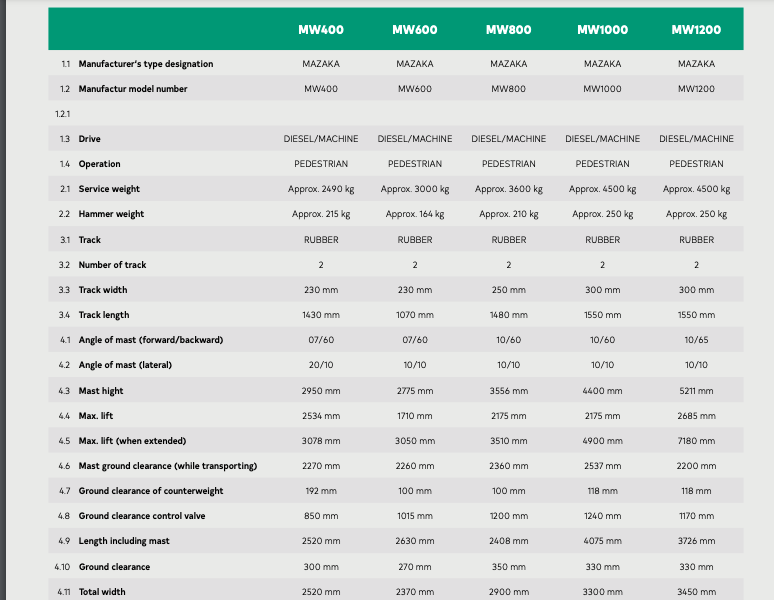Viewport: 774px width, 600px height.
Task: Click the '250 mm' track width value
Action: (x=508, y=290)
